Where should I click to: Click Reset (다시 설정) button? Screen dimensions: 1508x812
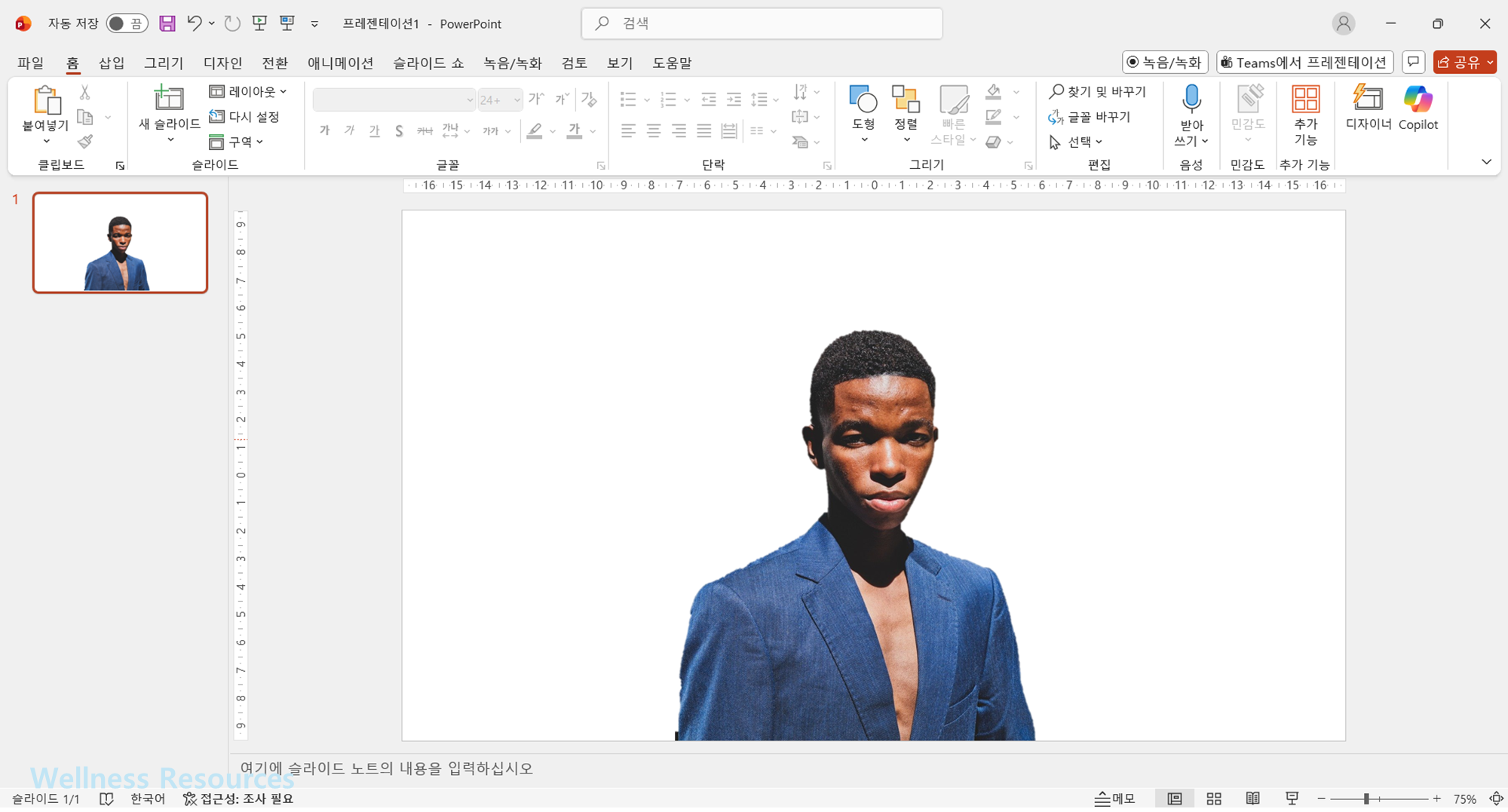point(244,117)
